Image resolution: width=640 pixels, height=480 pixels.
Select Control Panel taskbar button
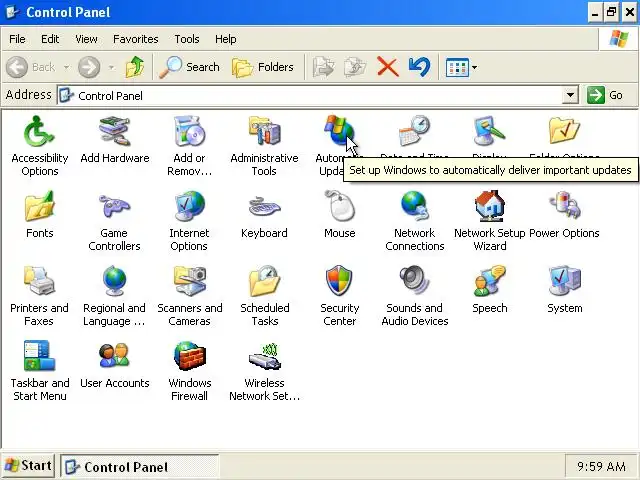[x=140, y=467]
